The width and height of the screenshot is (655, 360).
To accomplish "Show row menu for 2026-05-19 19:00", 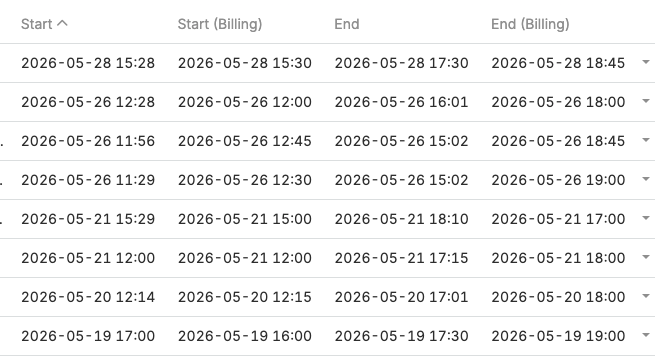I will (645, 335).
